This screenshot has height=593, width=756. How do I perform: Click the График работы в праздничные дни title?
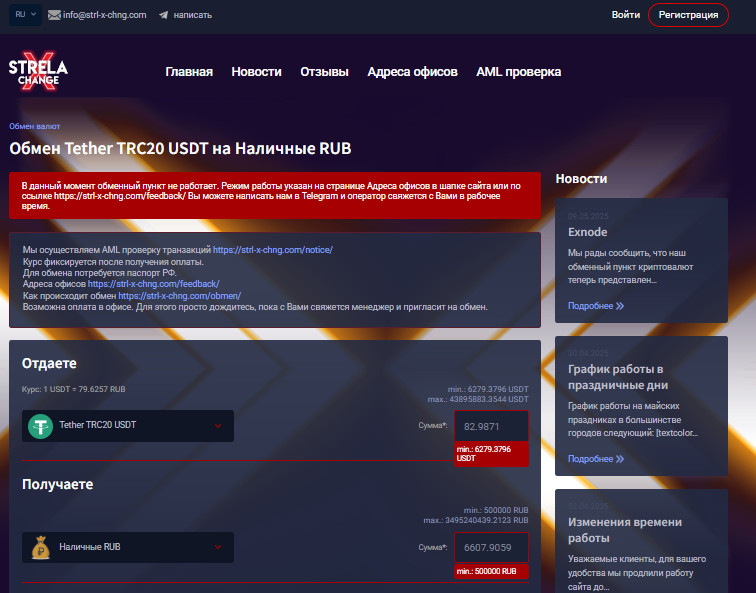tap(618, 377)
